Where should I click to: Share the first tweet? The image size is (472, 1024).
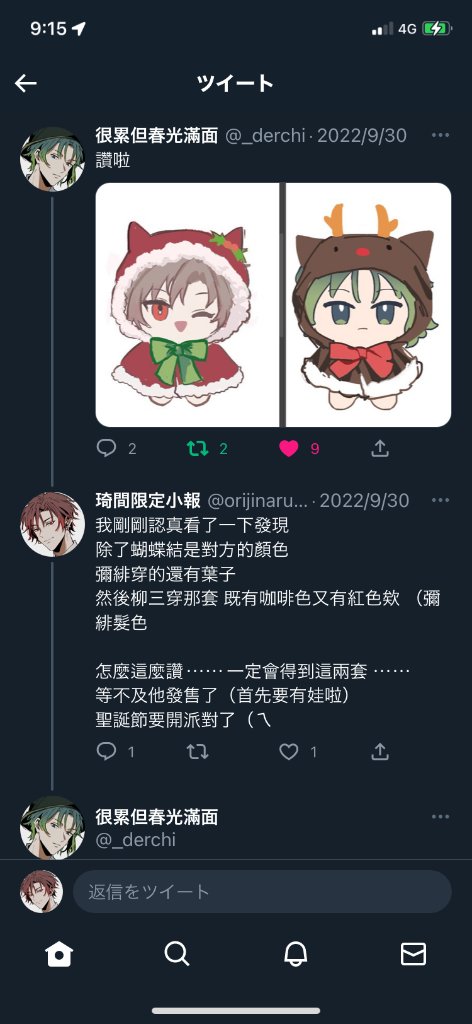(x=380, y=448)
